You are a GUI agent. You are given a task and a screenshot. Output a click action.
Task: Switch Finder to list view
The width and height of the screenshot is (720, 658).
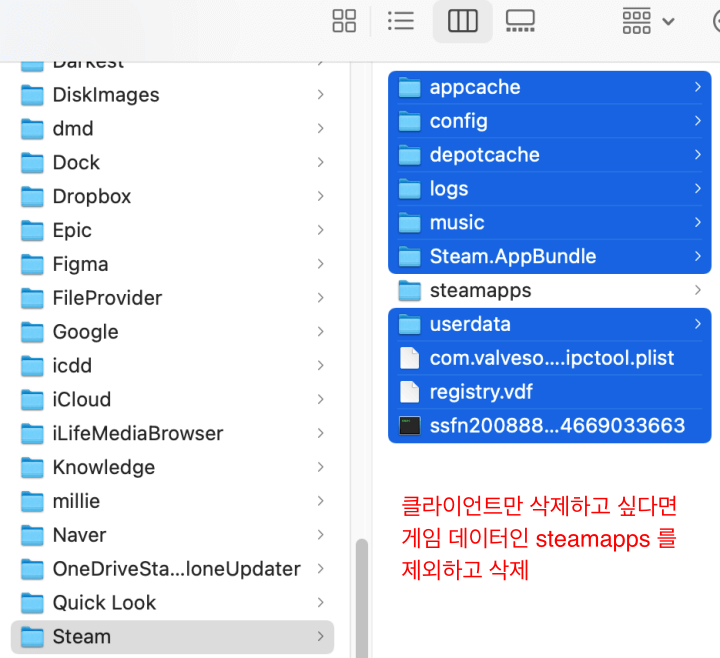(401, 21)
